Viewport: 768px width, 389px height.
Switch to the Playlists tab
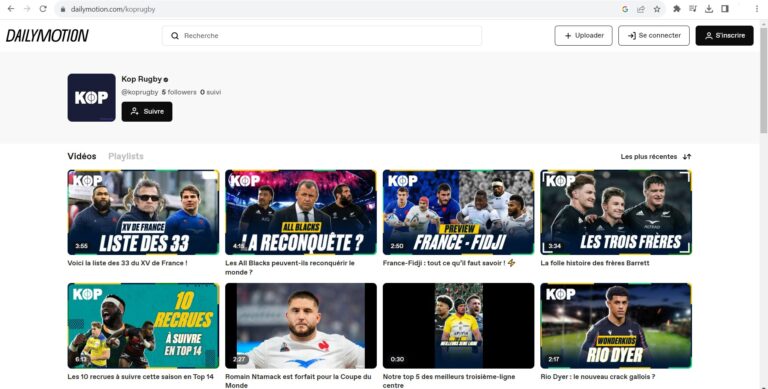click(126, 156)
